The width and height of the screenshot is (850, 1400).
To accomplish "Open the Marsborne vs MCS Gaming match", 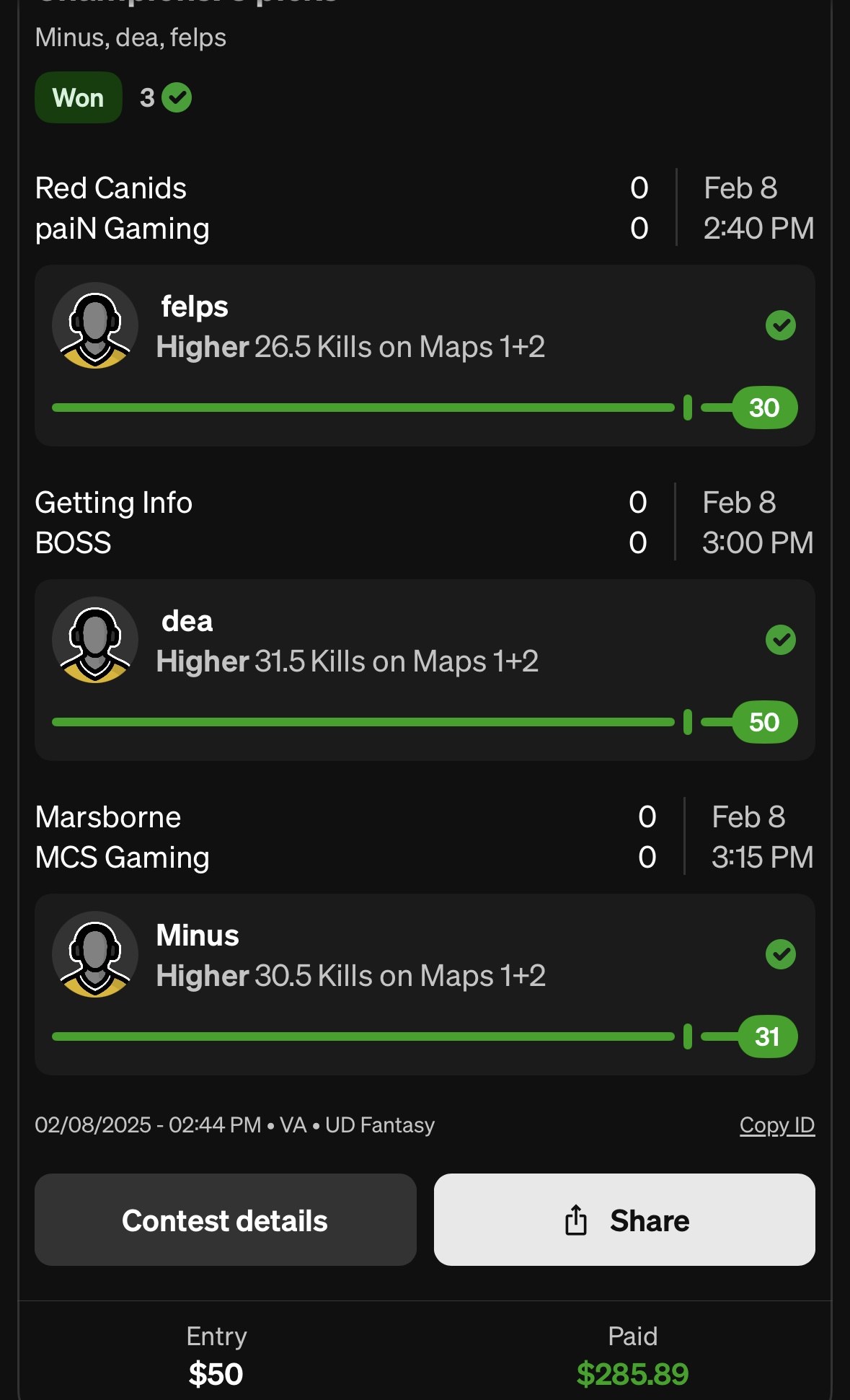I will 425,837.
